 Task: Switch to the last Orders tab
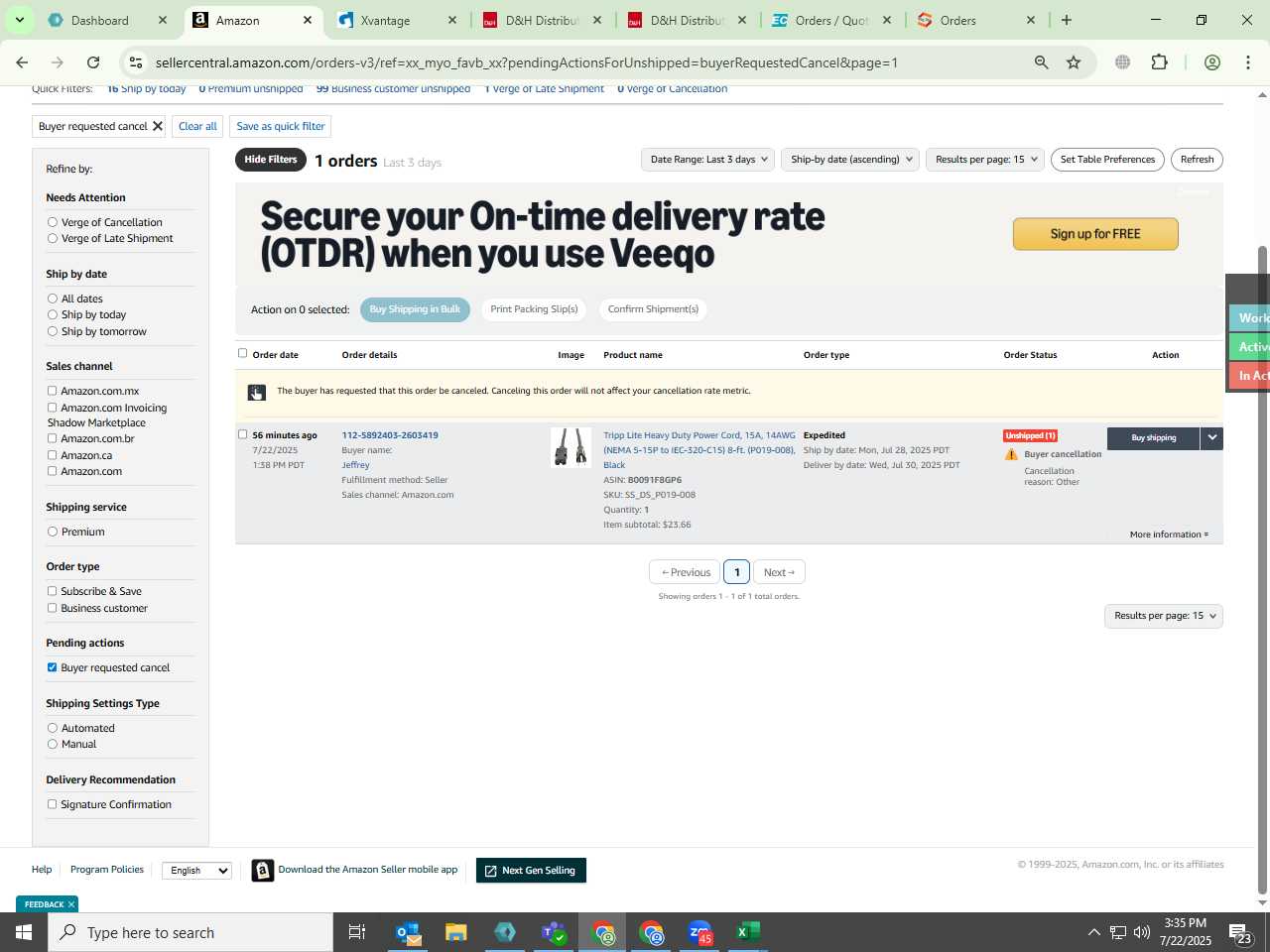pos(977,20)
